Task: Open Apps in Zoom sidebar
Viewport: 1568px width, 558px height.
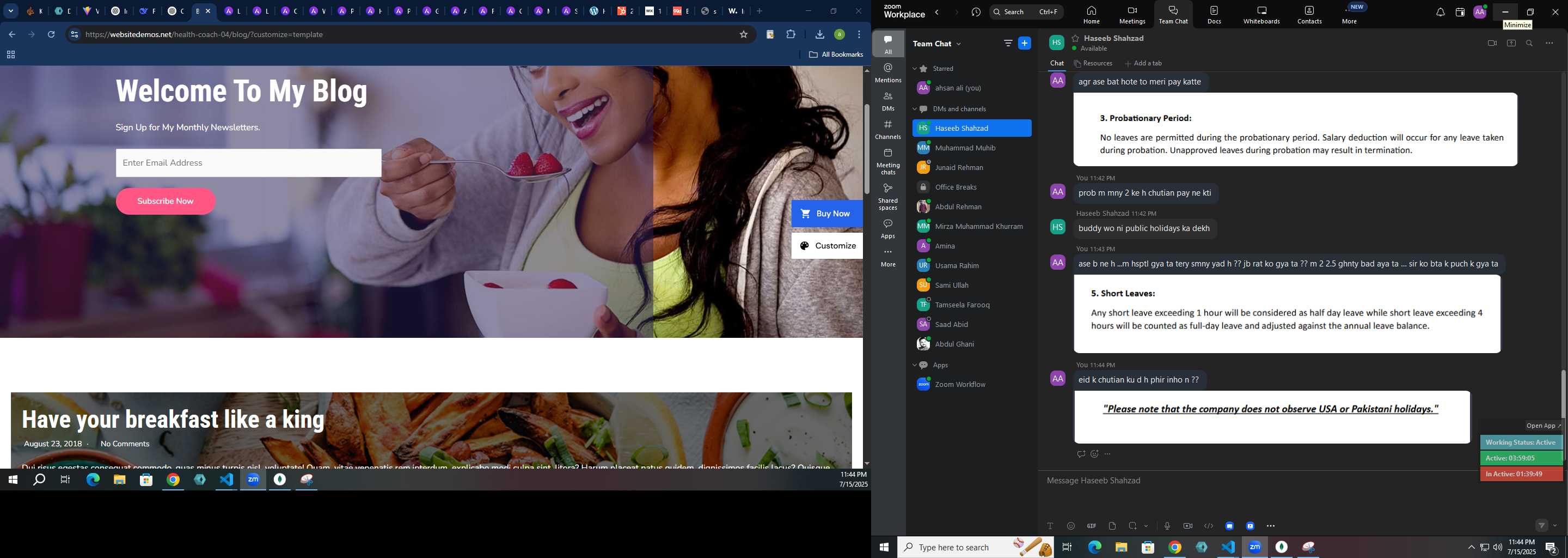Action: pos(888,229)
